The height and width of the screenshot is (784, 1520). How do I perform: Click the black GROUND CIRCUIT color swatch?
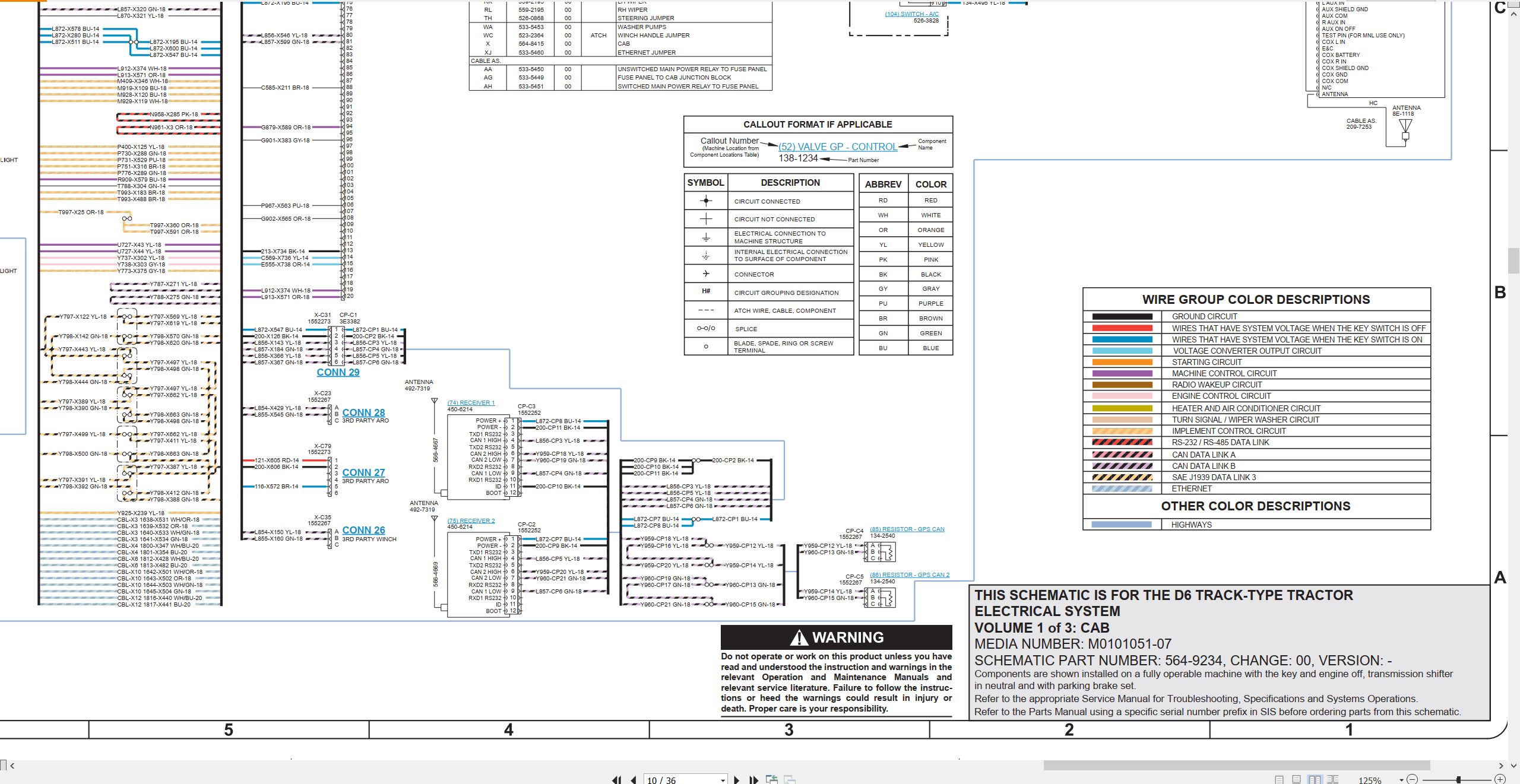pos(1122,317)
